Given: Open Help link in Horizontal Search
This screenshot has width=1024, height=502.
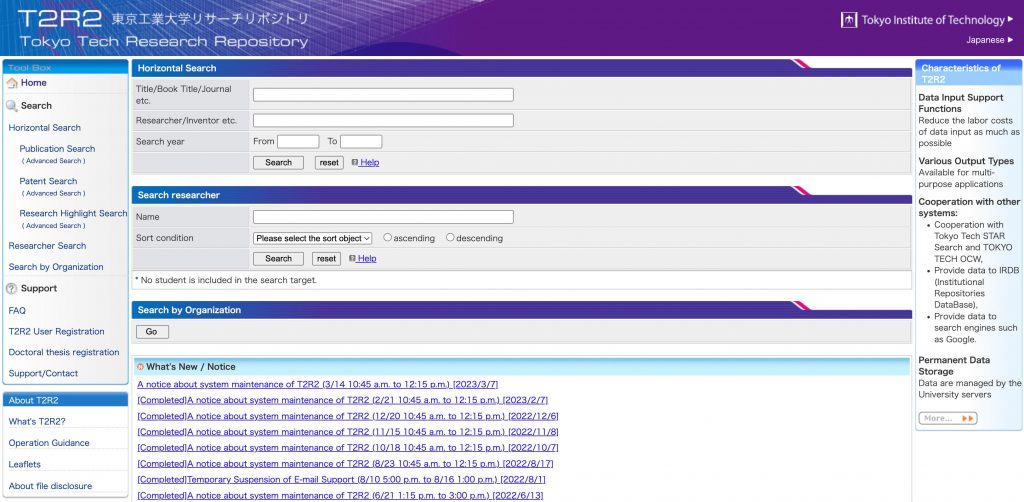Looking at the screenshot, I should pos(369,163).
